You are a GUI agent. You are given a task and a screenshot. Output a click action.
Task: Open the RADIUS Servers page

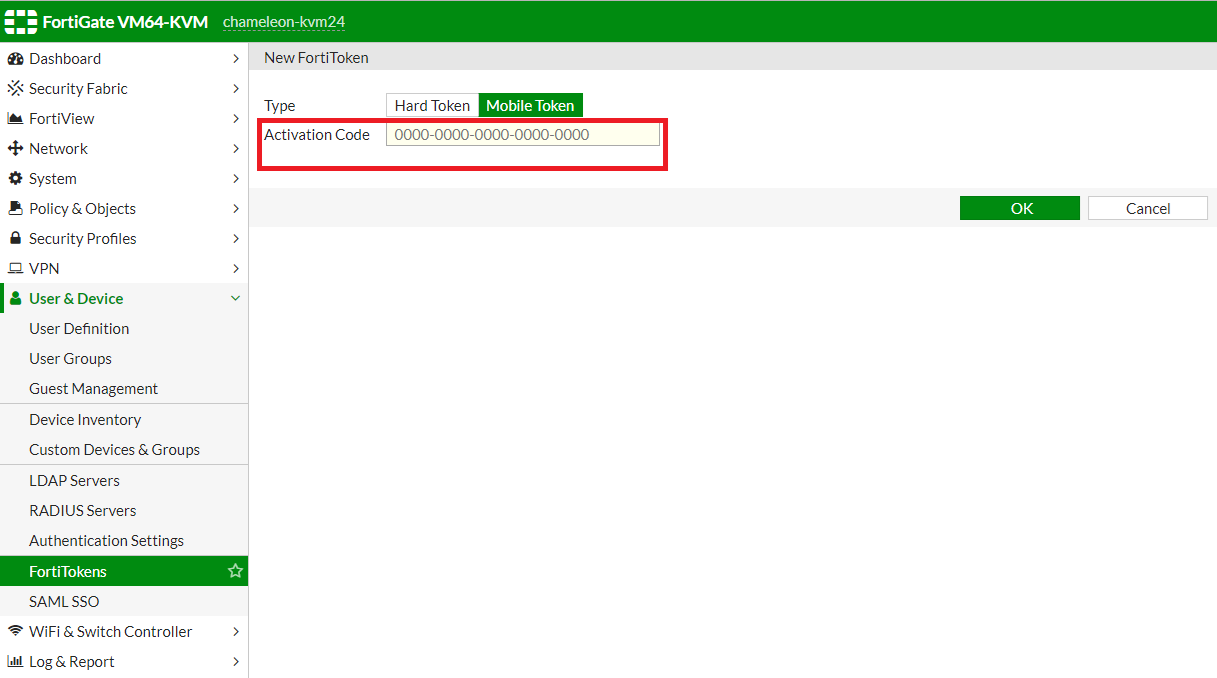(x=82, y=511)
